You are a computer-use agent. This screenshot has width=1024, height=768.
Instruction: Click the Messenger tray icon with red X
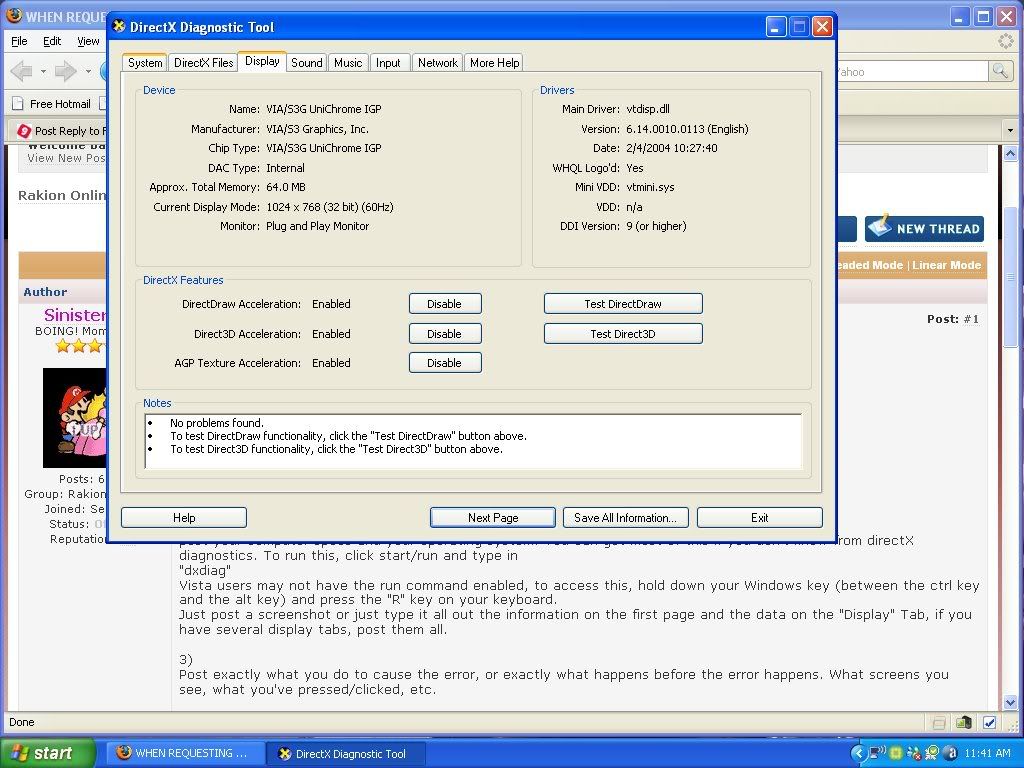pos(914,753)
